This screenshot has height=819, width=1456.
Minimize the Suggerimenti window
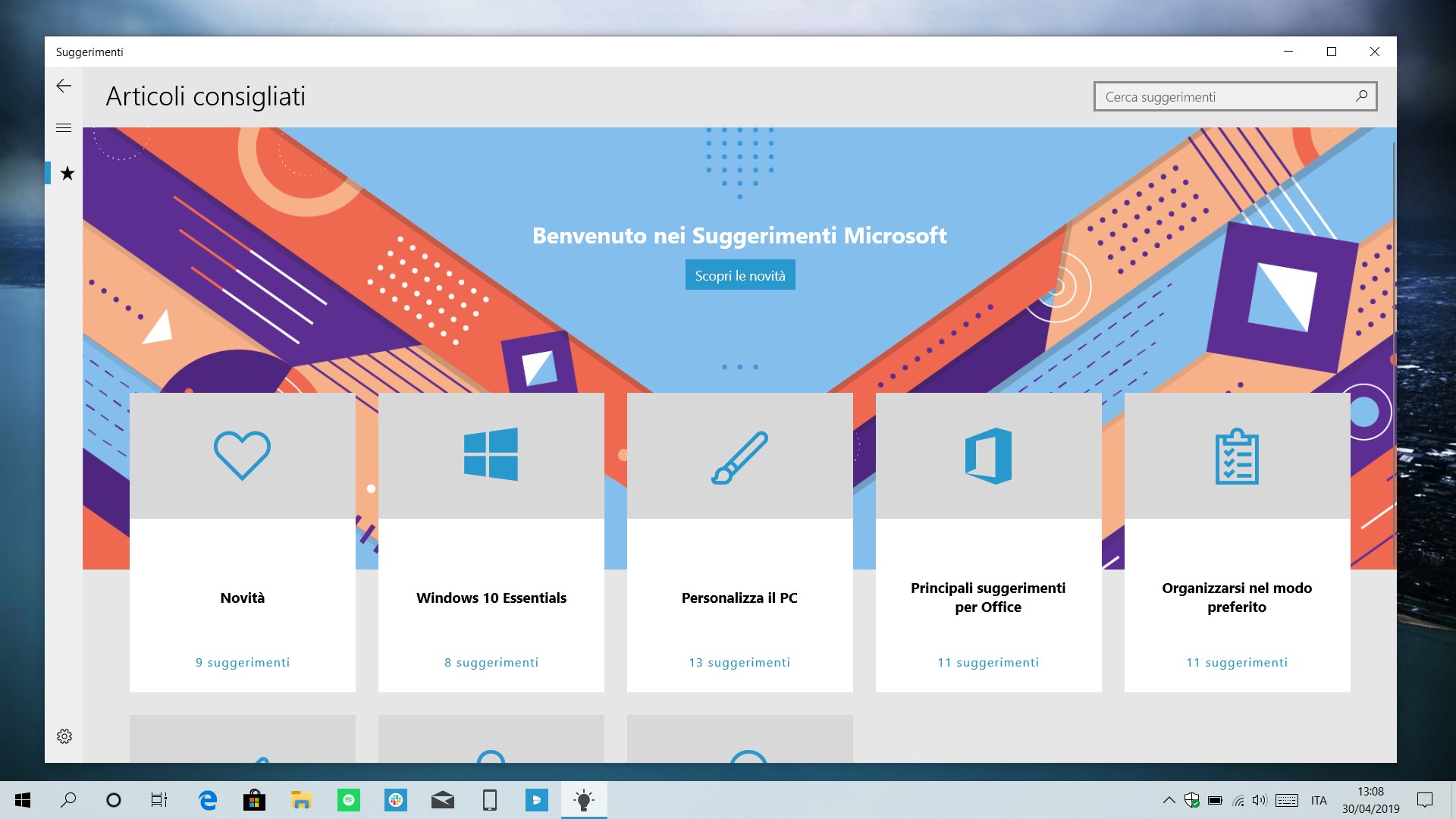[x=1288, y=52]
